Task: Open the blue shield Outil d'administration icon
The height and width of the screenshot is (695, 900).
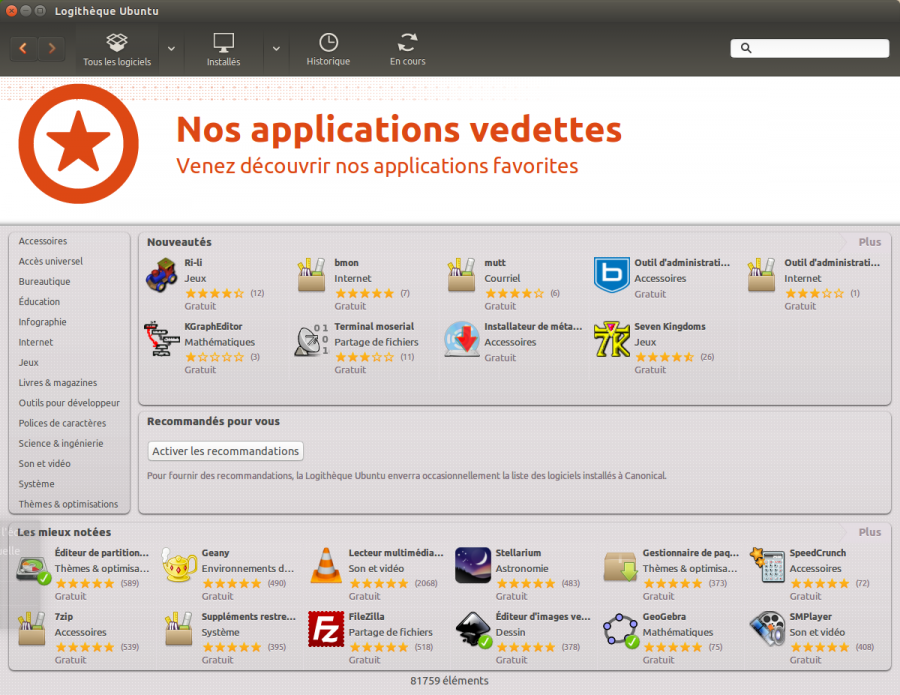Action: [611, 275]
